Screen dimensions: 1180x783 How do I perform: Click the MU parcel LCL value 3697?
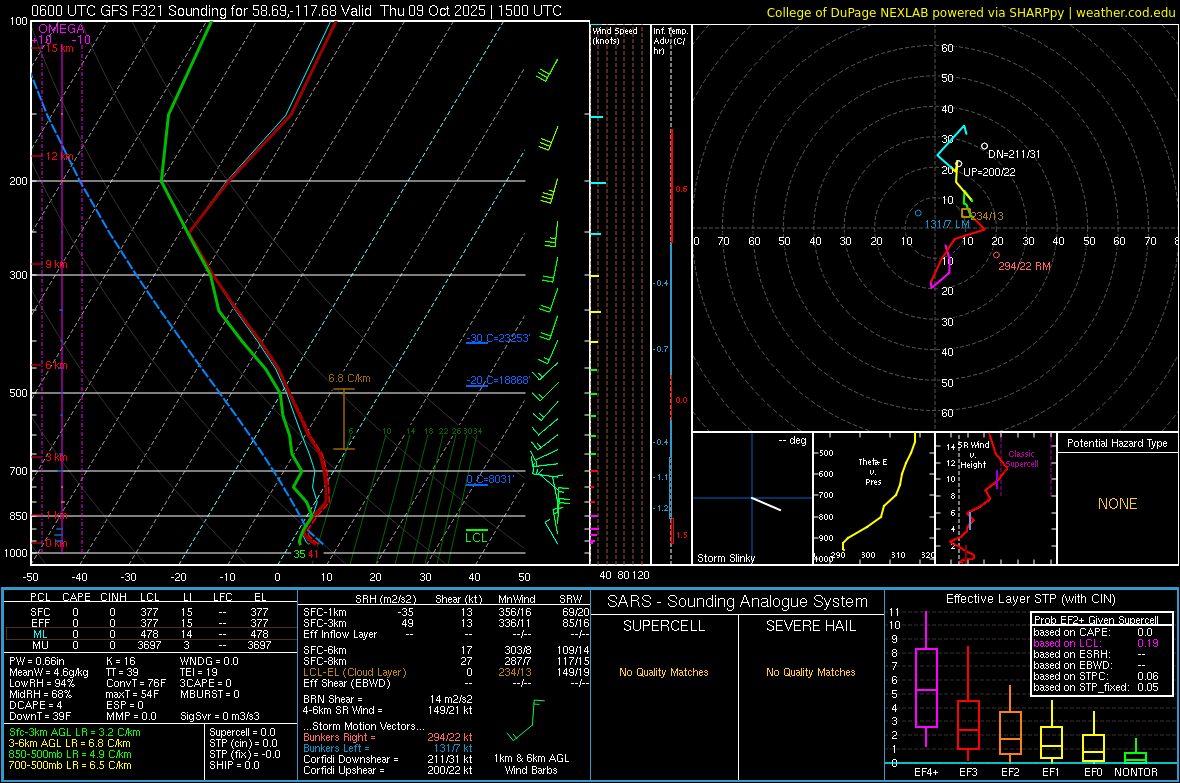click(x=149, y=645)
